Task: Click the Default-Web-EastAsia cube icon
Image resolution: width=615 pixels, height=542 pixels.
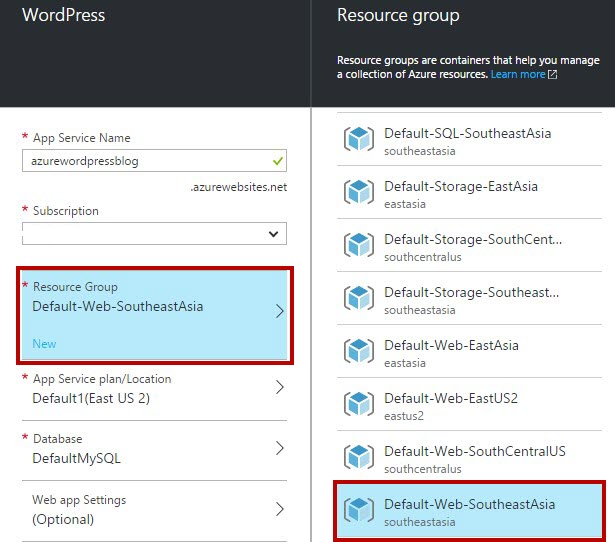Action: coord(359,351)
